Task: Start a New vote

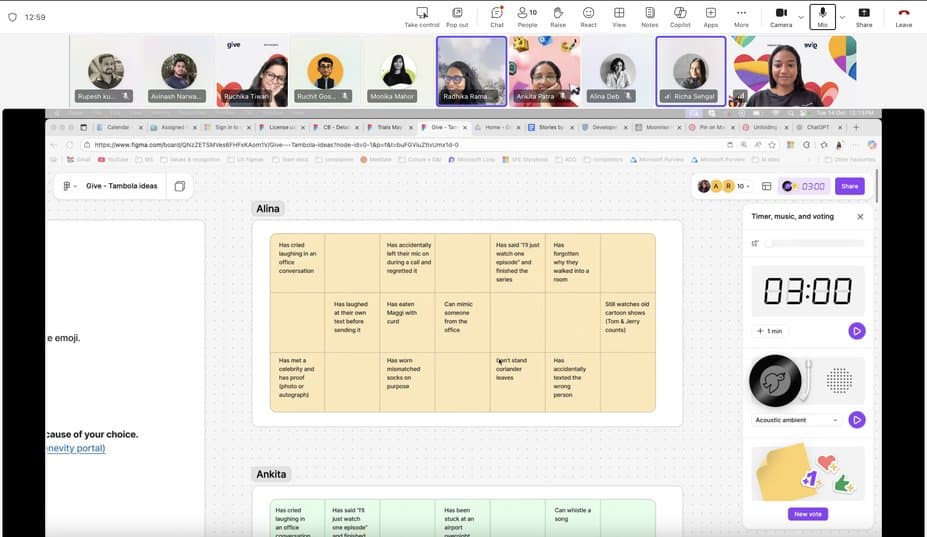Action: 808,514
